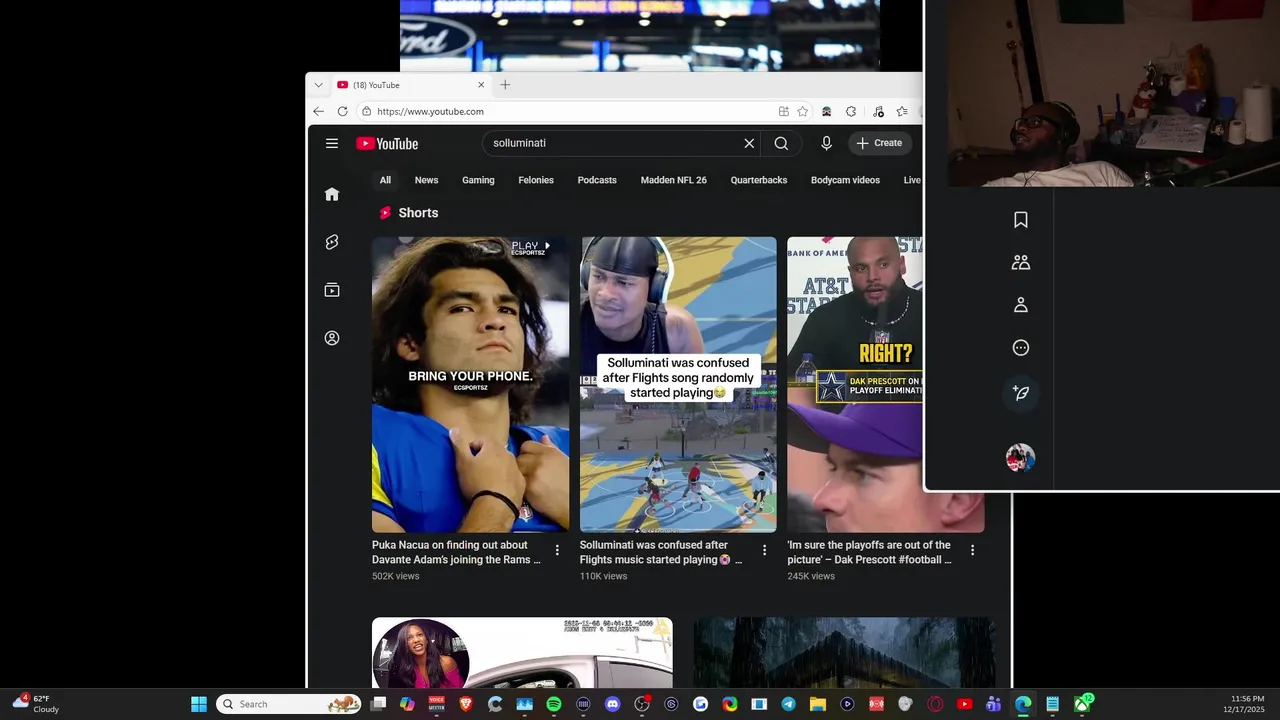Select the Quarterbacks filter chip
Viewport: 1280px width, 720px height.
point(759,180)
